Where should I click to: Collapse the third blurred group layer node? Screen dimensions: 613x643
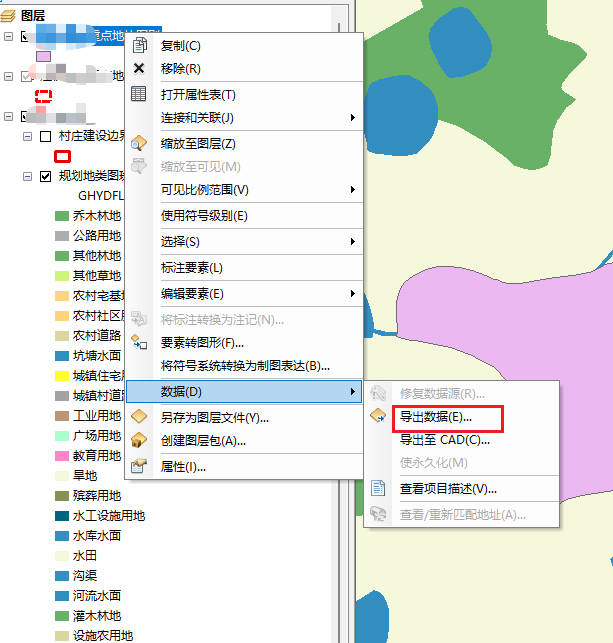click(x=8, y=116)
